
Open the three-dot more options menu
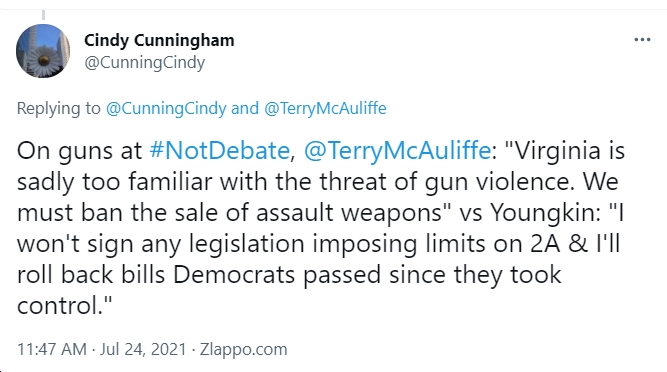tap(642, 40)
